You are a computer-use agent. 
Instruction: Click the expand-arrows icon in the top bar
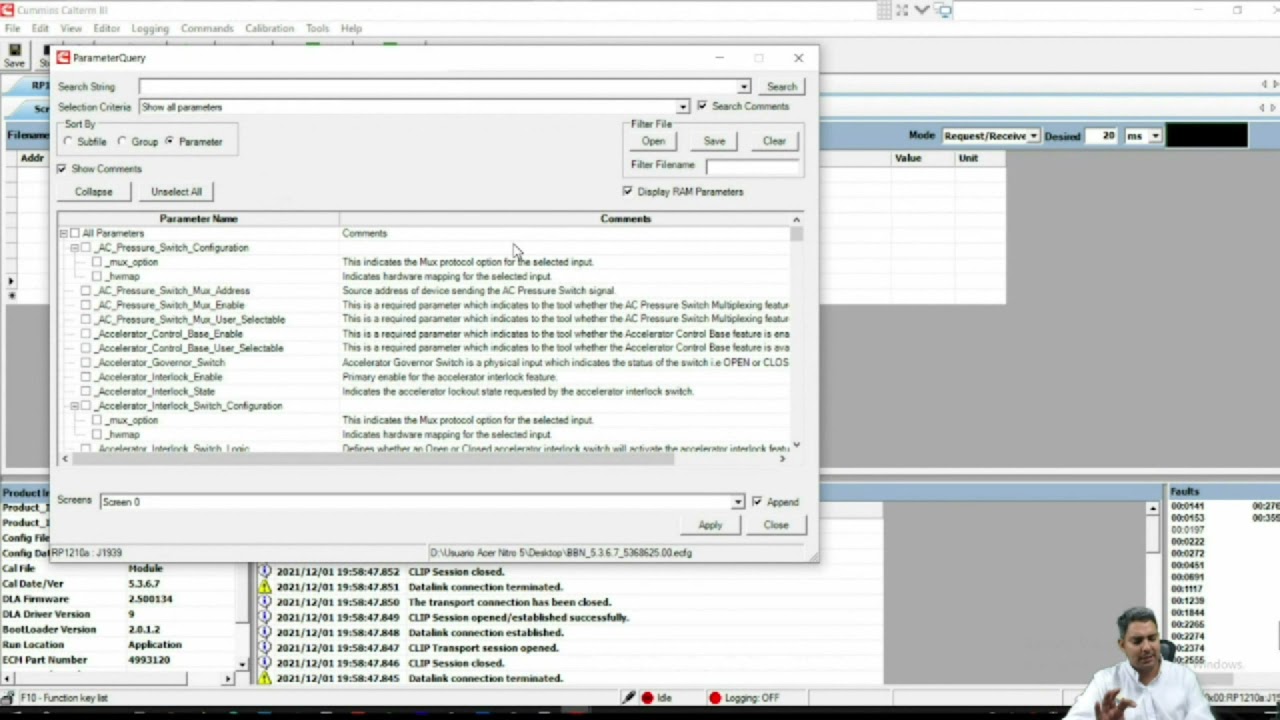[x=902, y=10]
